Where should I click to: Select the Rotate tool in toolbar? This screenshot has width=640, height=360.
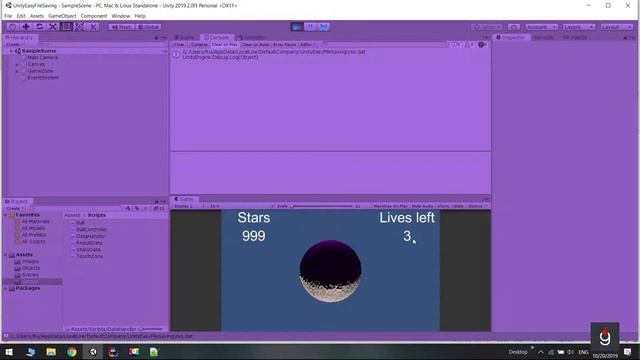(x=39, y=27)
